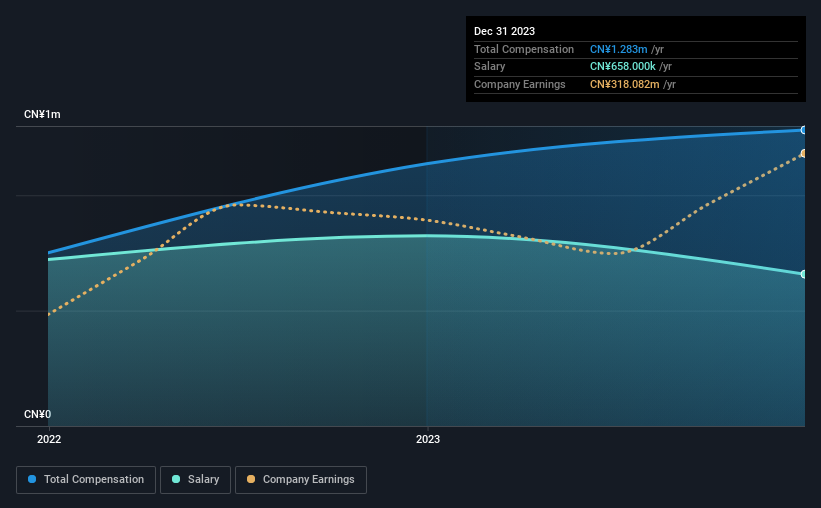This screenshot has height=508, width=821.
Task: Toggle the Total Compensation legend button
Action: coord(86,480)
